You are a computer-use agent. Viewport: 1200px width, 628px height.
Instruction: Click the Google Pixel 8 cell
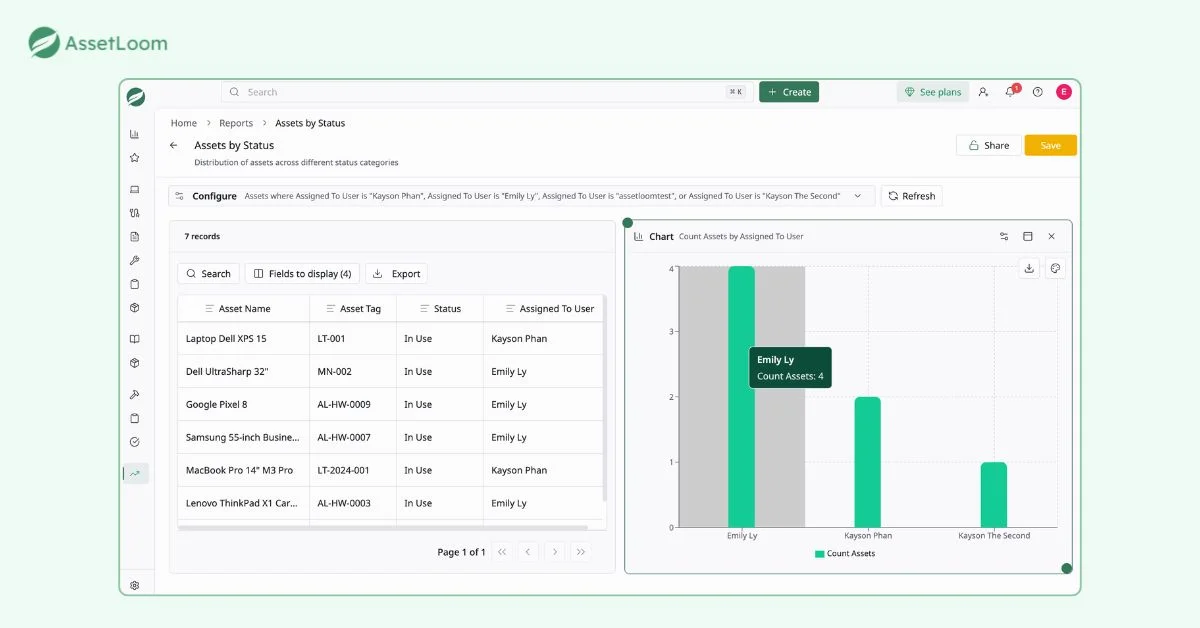coord(244,405)
